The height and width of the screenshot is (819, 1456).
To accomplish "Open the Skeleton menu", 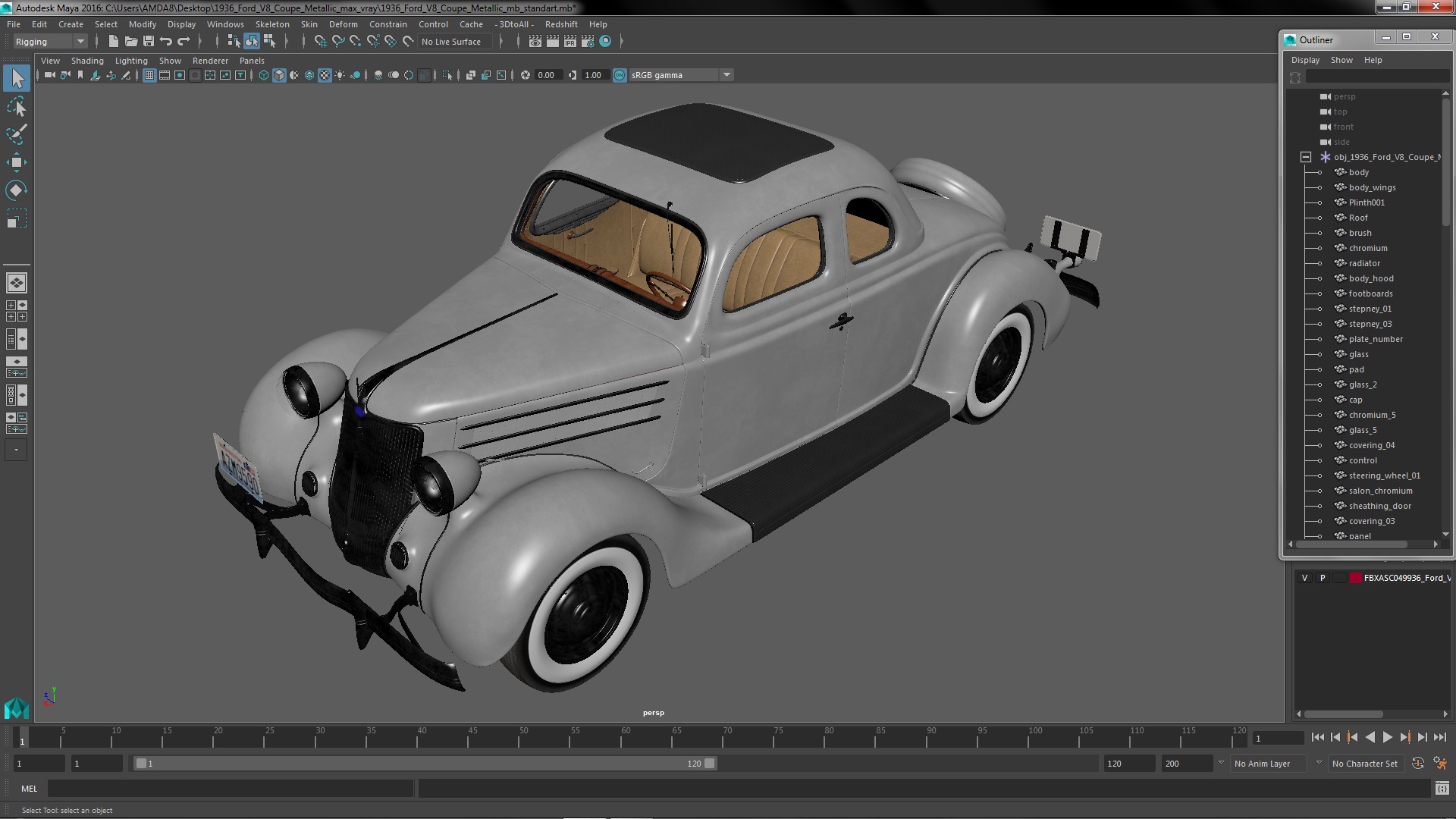I will point(271,24).
